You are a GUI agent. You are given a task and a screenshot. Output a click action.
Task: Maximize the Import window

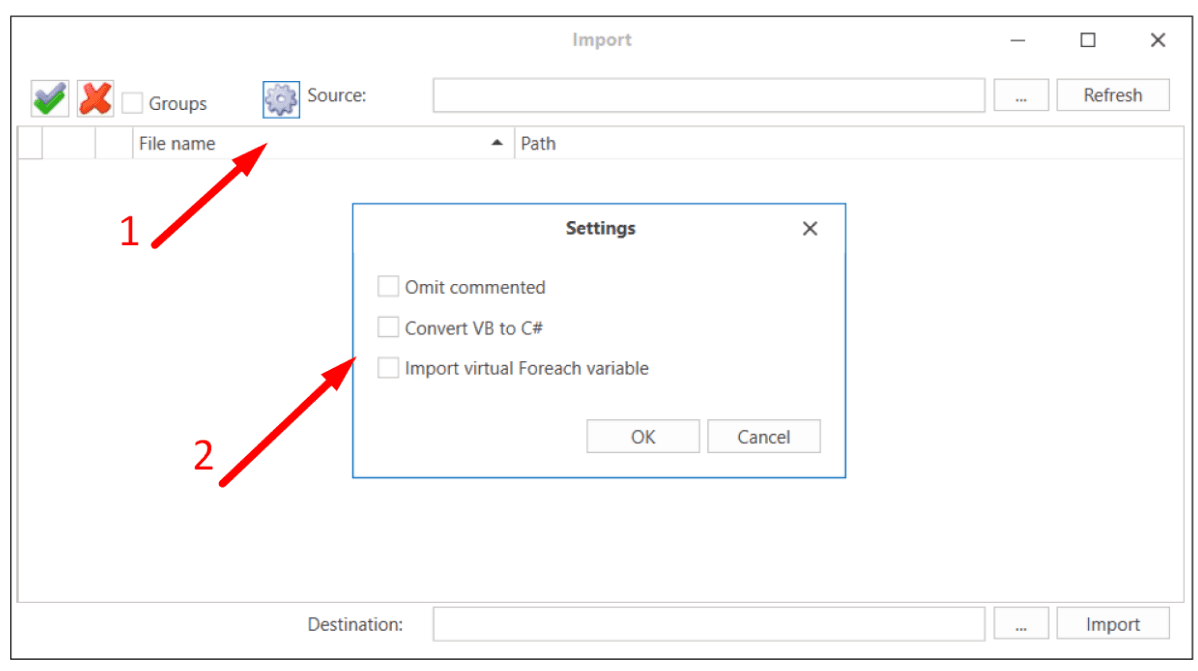tap(1088, 40)
